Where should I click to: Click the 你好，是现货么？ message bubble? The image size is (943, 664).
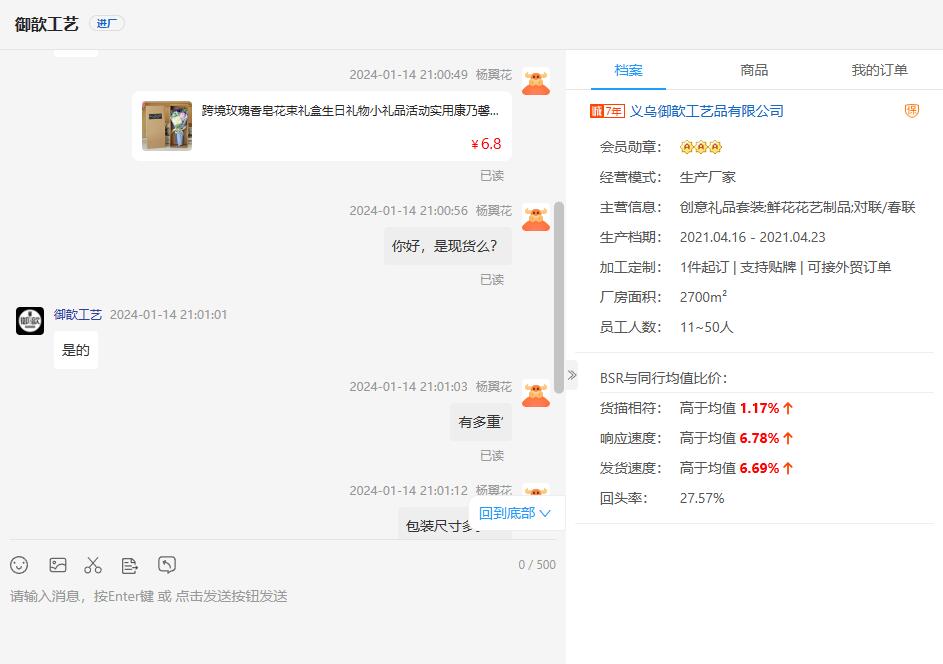447,246
